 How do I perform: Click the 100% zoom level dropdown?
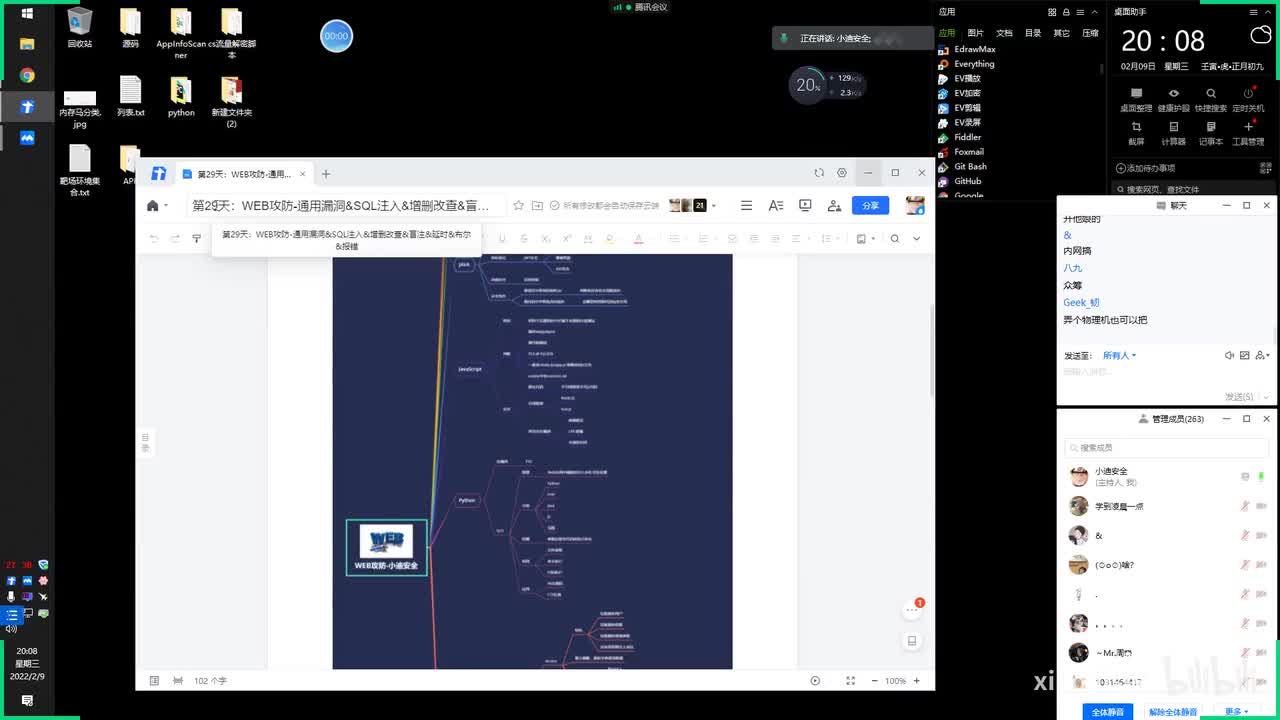click(895, 681)
